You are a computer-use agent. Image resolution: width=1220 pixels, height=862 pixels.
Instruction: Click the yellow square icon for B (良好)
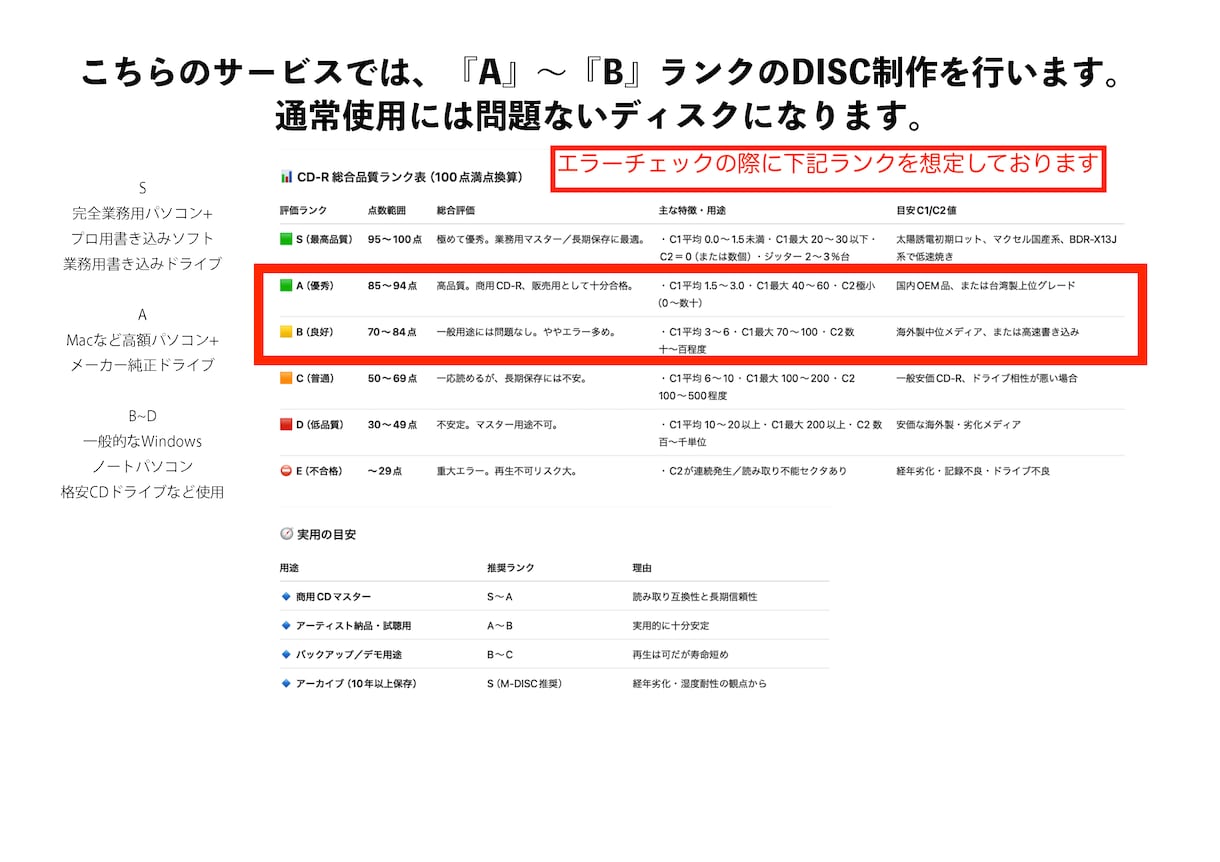point(286,332)
